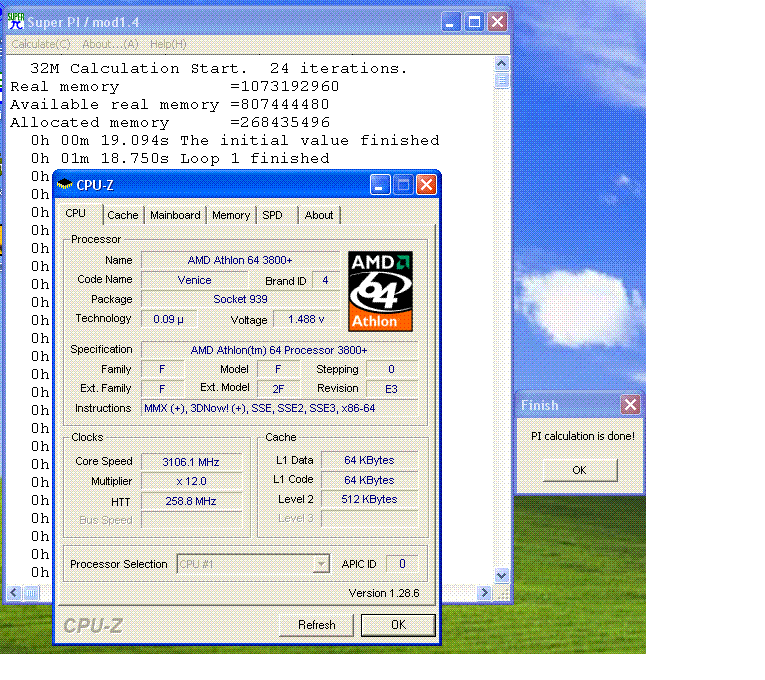This screenshot has height=680, width=765.
Task: Open the About...(A) menu in Super PI
Action: pyautogui.click(x=110, y=44)
